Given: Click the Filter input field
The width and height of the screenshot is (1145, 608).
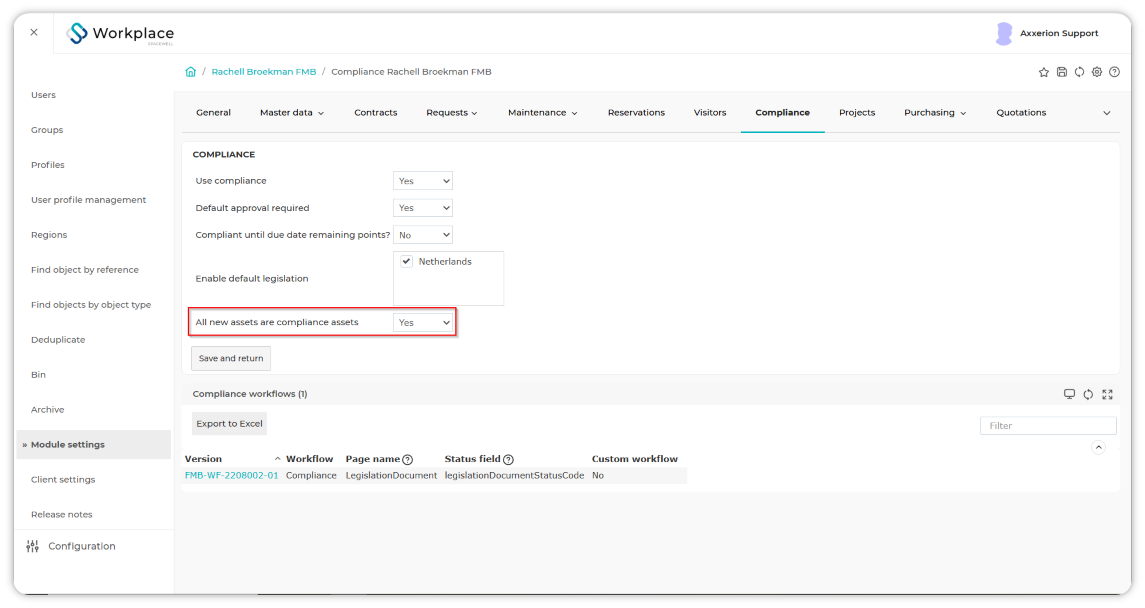Looking at the screenshot, I should 1048,426.
